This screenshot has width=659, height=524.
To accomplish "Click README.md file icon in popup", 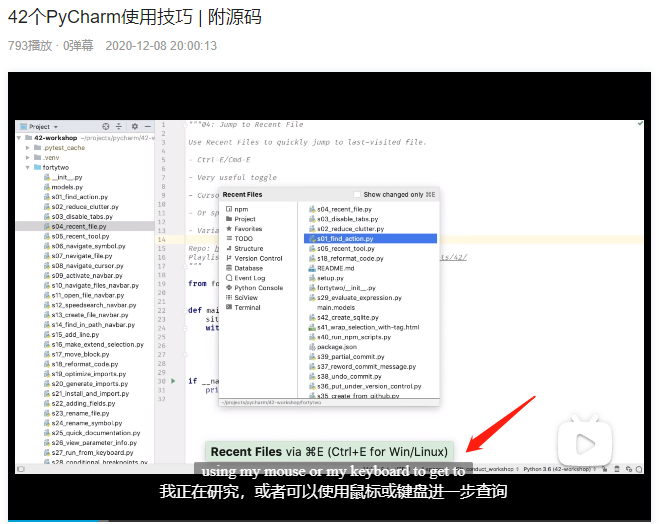I will point(312,268).
